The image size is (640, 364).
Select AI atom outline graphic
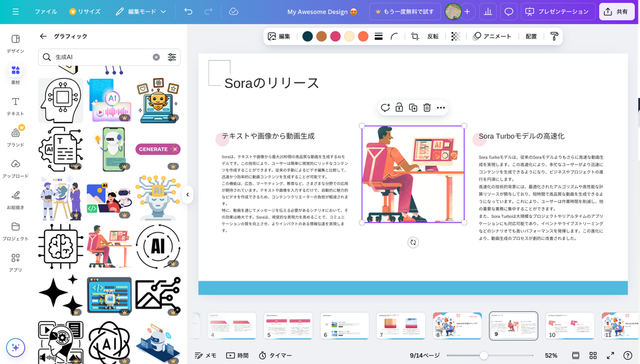109,343
